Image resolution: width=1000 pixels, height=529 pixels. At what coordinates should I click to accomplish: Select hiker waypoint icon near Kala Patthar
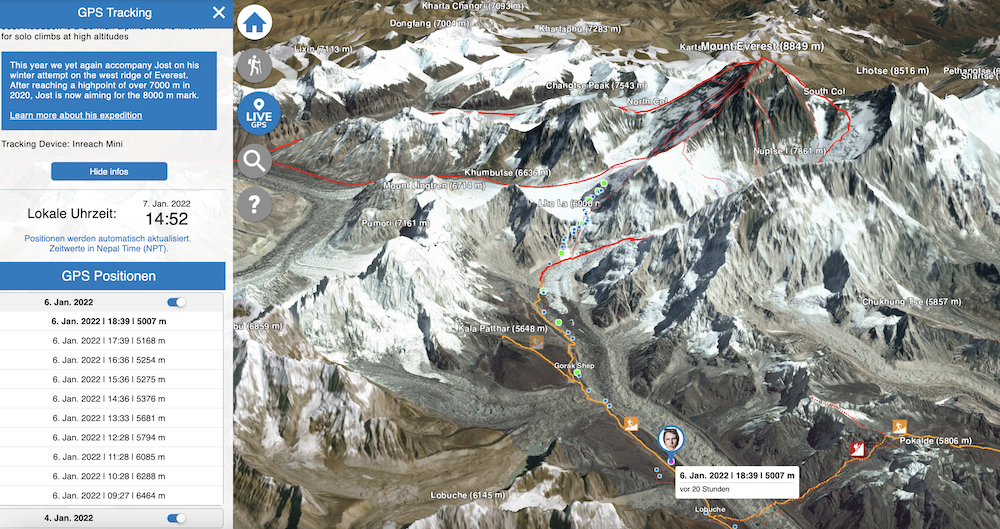[536, 342]
